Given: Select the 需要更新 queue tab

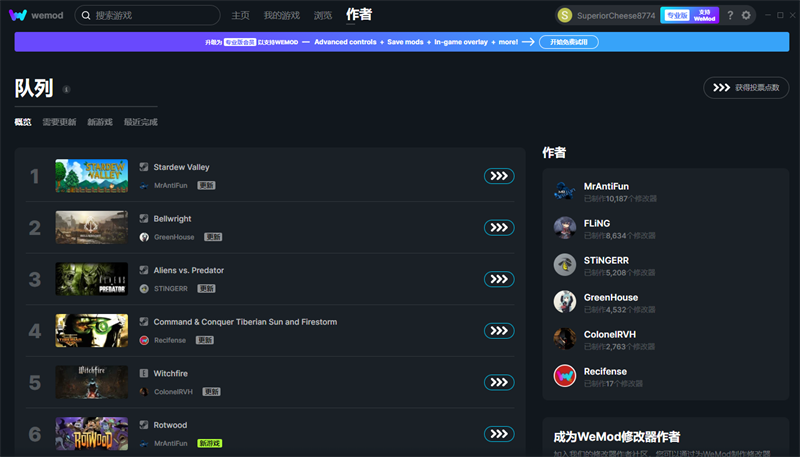Looking at the screenshot, I should pos(59,122).
